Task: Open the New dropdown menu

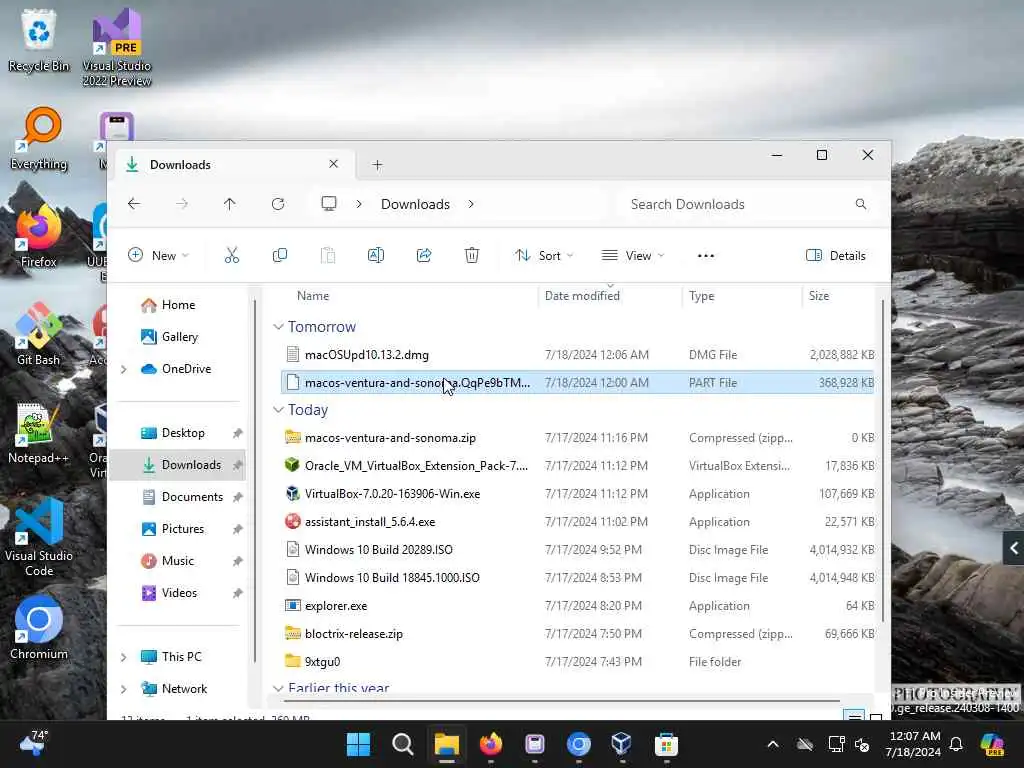Action: click(159, 255)
